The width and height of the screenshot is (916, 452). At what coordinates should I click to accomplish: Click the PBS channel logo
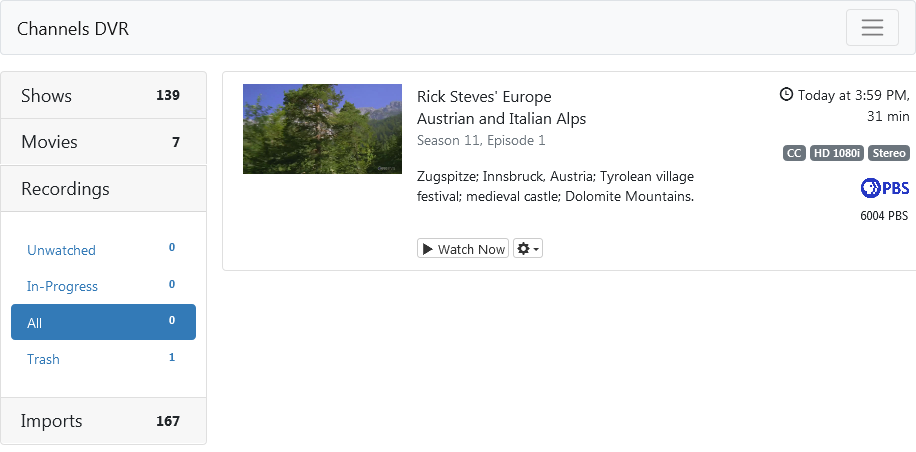[x=884, y=188]
